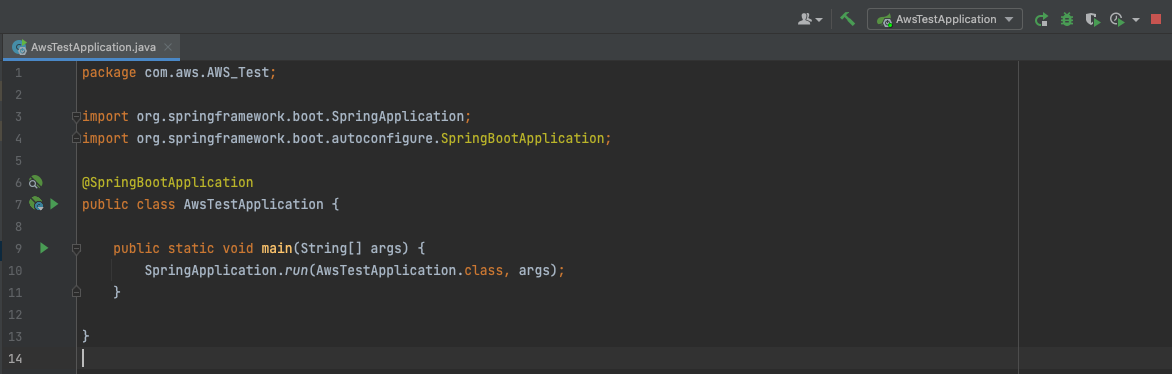1172x374 pixels.
Task: Open the AwsTestApplication run configuration dropdown
Action: [x=944, y=19]
